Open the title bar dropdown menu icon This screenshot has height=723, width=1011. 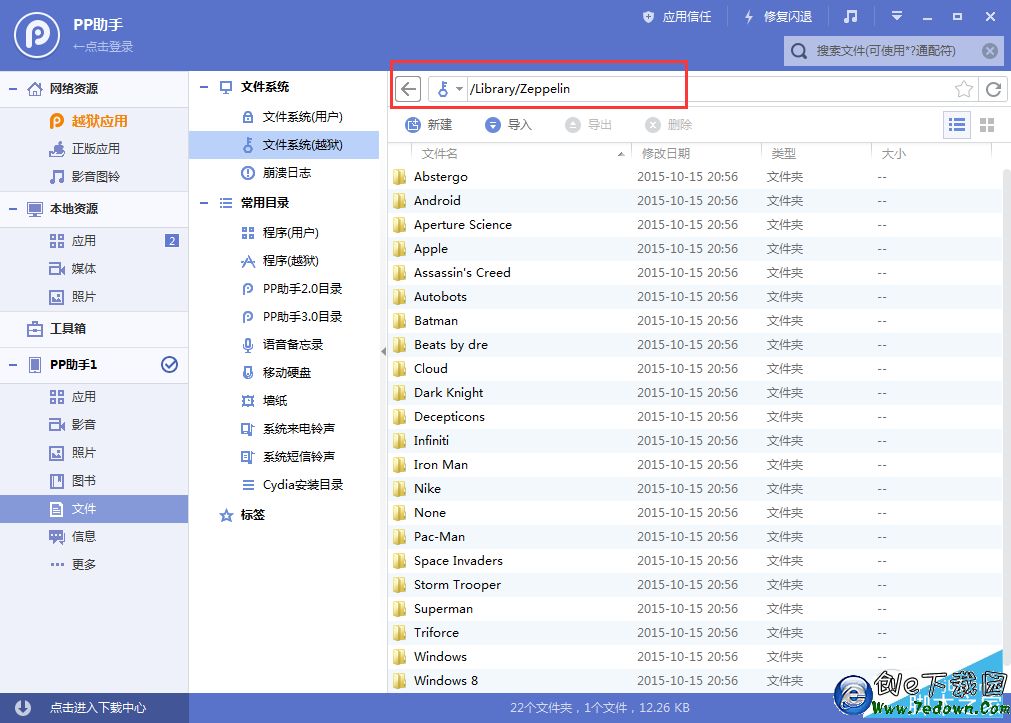[897, 16]
